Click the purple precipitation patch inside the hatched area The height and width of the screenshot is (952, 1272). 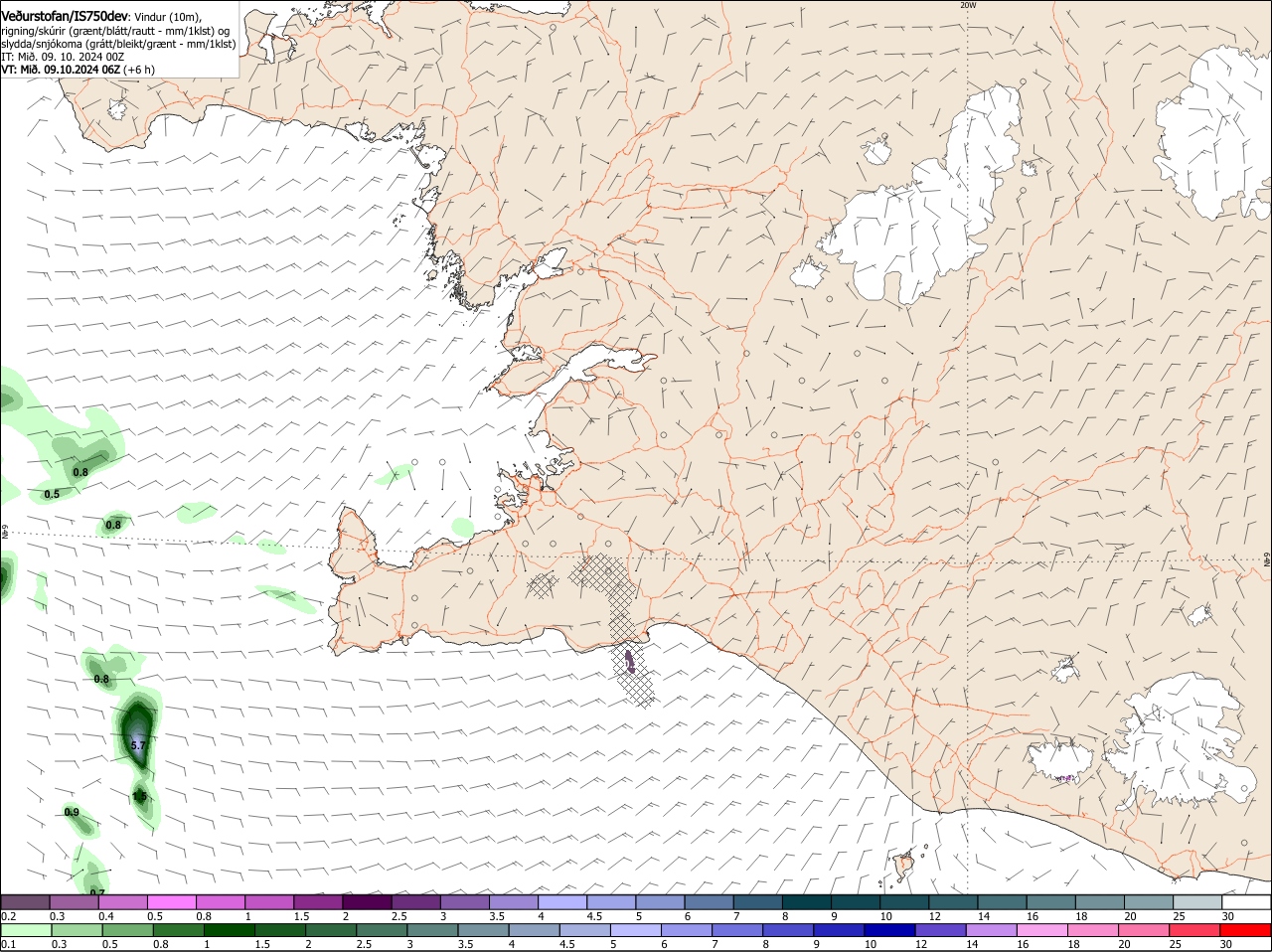click(x=630, y=661)
